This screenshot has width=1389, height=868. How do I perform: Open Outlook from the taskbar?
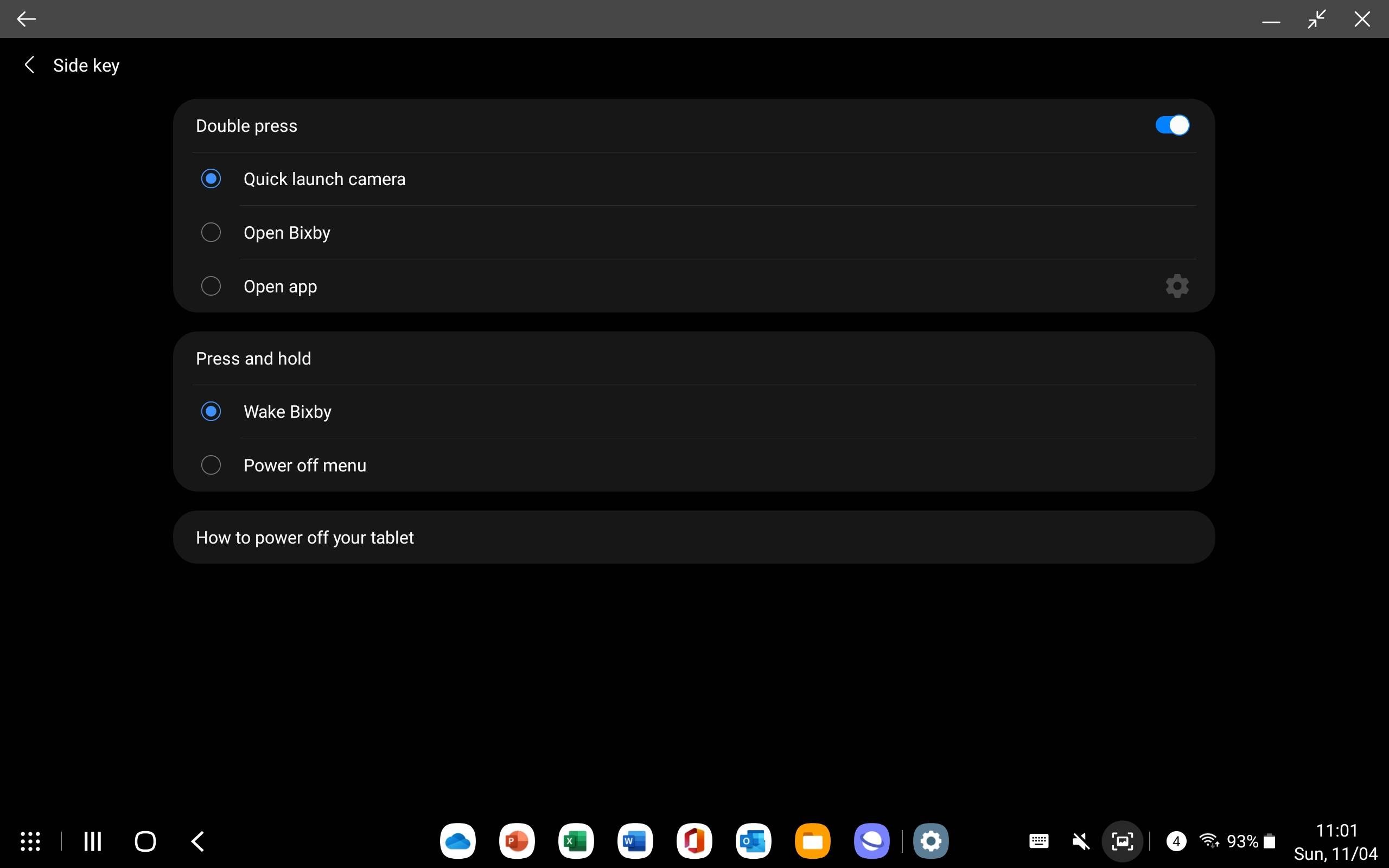pos(753,840)
